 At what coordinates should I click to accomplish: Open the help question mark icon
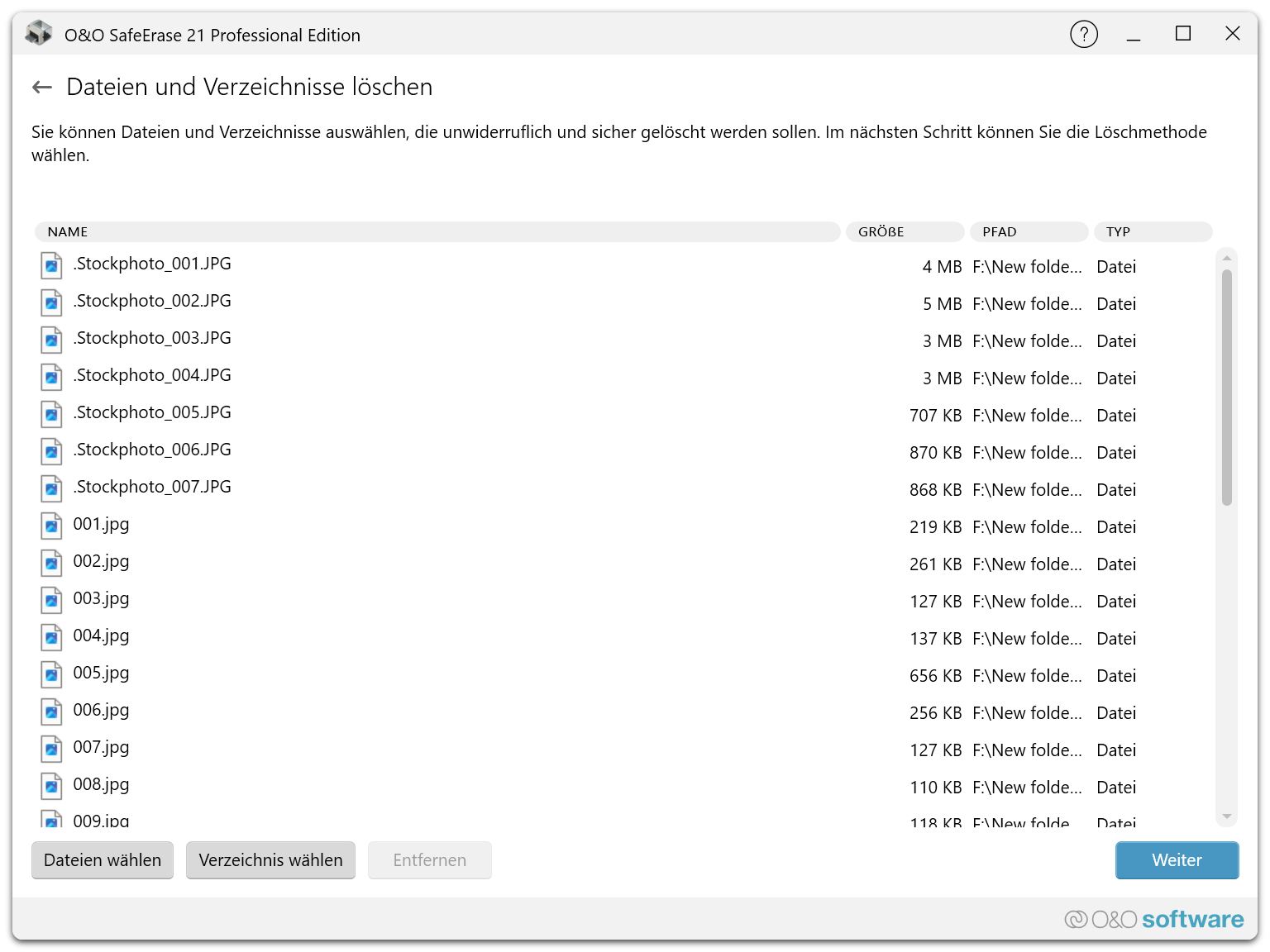tap(1083, 34)
